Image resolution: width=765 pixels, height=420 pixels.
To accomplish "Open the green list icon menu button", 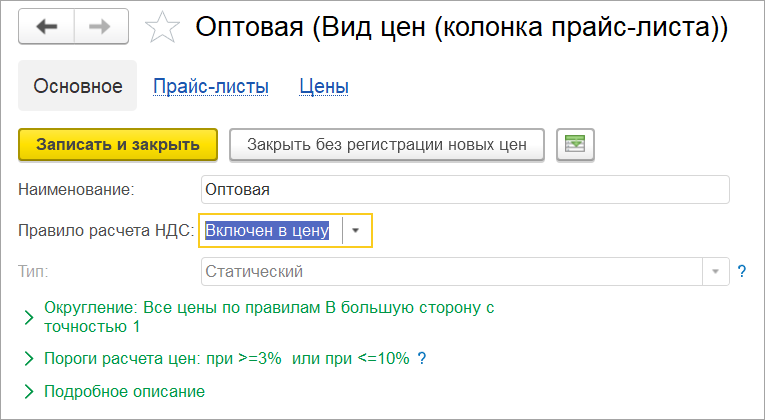I will tap(575, 144).
